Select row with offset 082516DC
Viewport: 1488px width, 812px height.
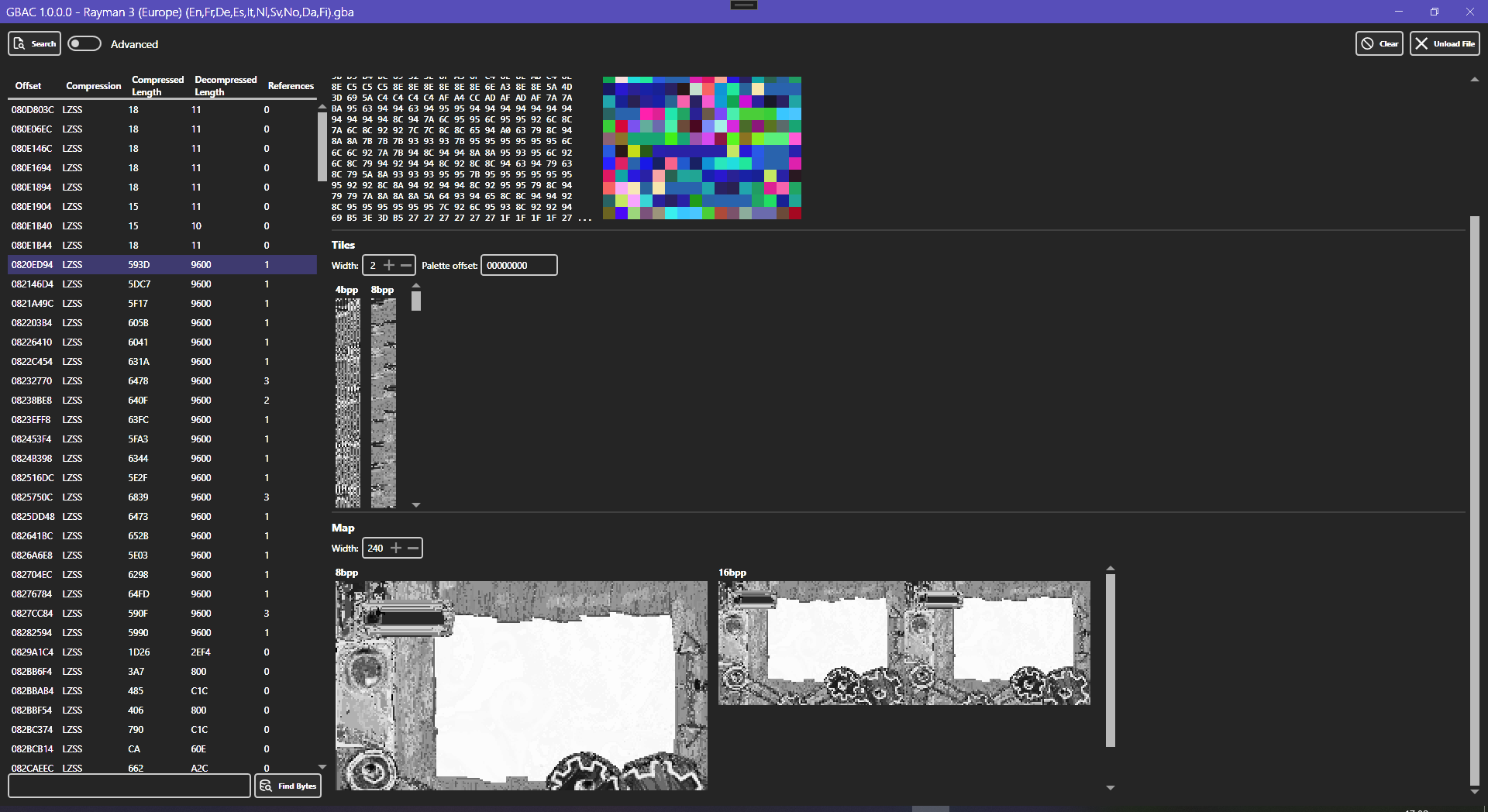[x=162, y=478]
